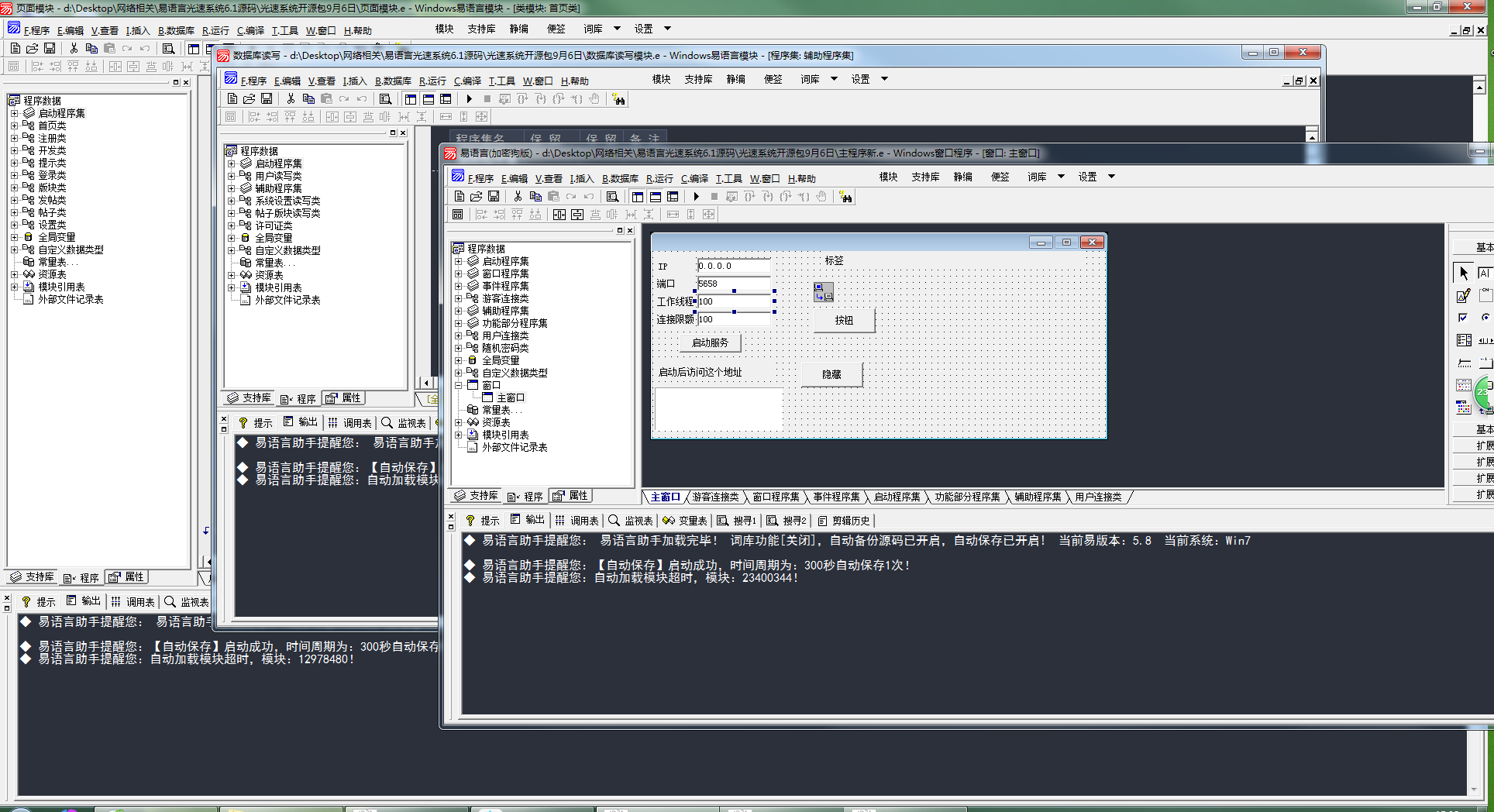This screenshot has width=1494, height=812.
Task: Select the arrow pointer tool in component box
Action: coord(1463,273)
